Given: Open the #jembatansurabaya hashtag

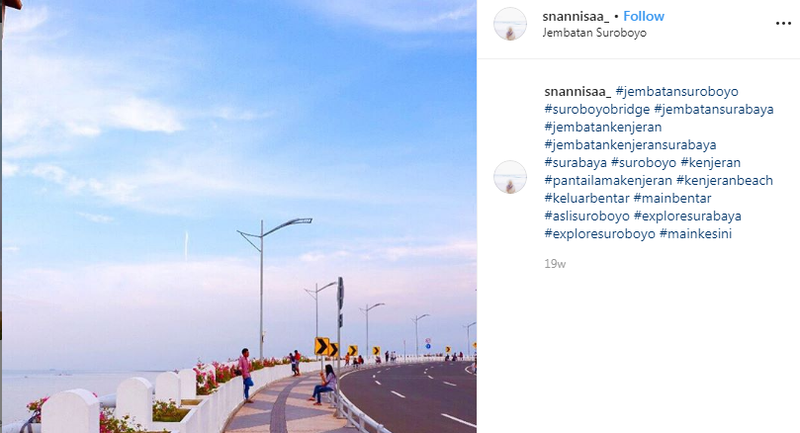Looking at the screenshot, I should [x=714, y=109].
